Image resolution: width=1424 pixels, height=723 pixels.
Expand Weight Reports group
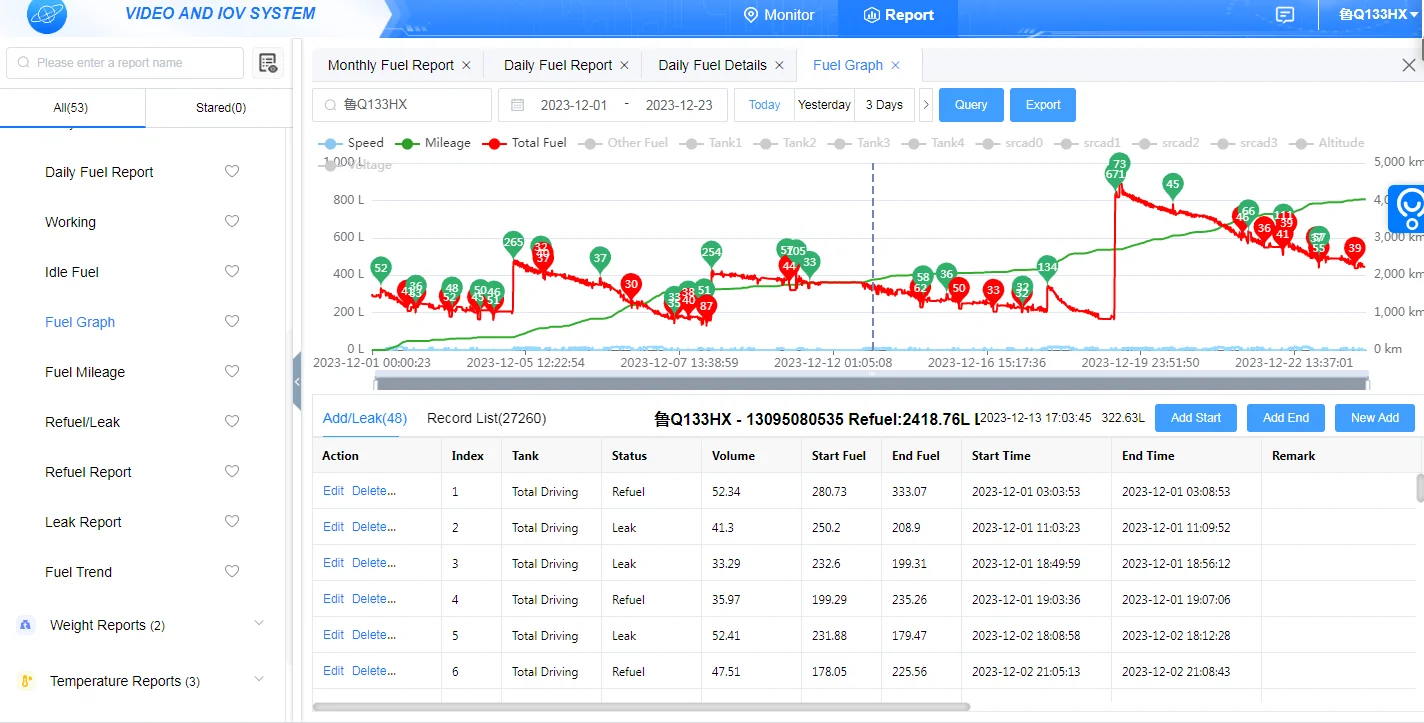(x=259, y=624)
